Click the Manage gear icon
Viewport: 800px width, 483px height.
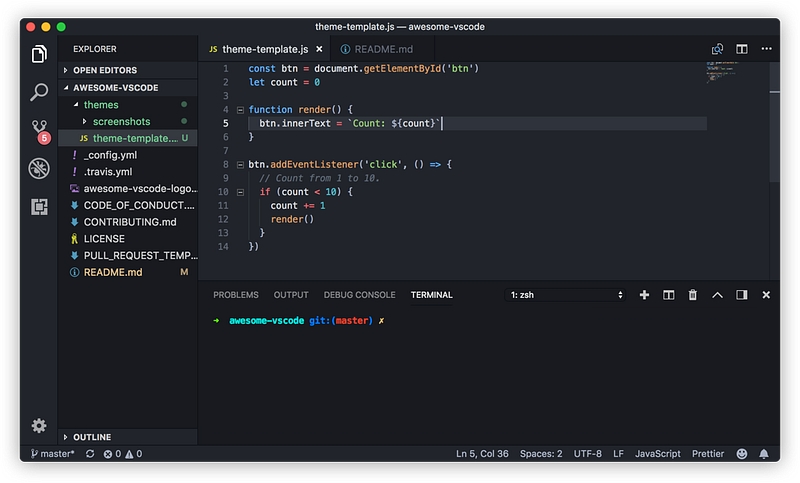[x=39, y=426]
